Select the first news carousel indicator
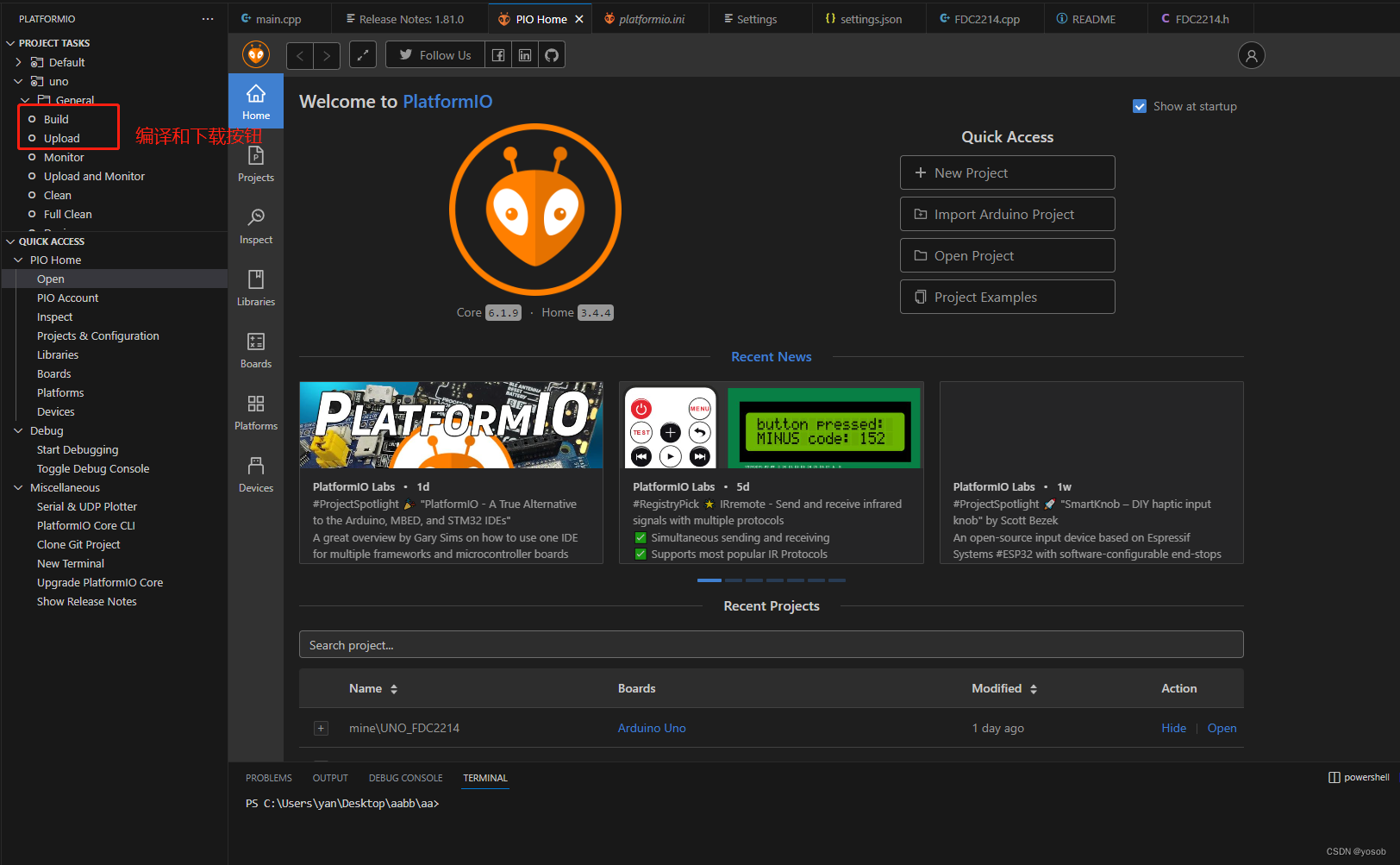 [x=709, y=580]
